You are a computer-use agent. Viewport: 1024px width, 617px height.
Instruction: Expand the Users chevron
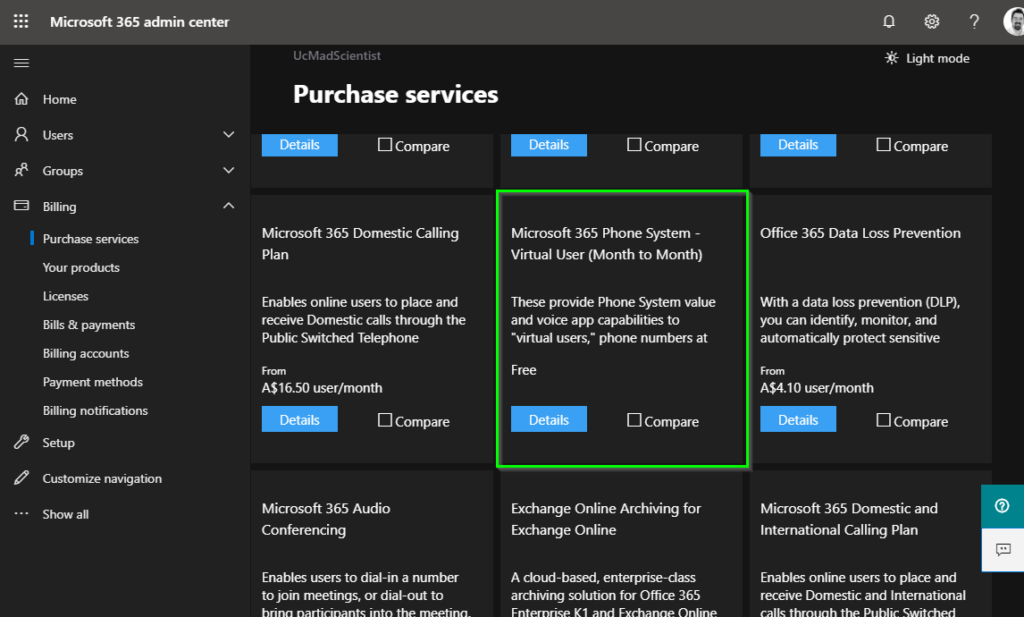pyautogui.click(x=229, y=134)
